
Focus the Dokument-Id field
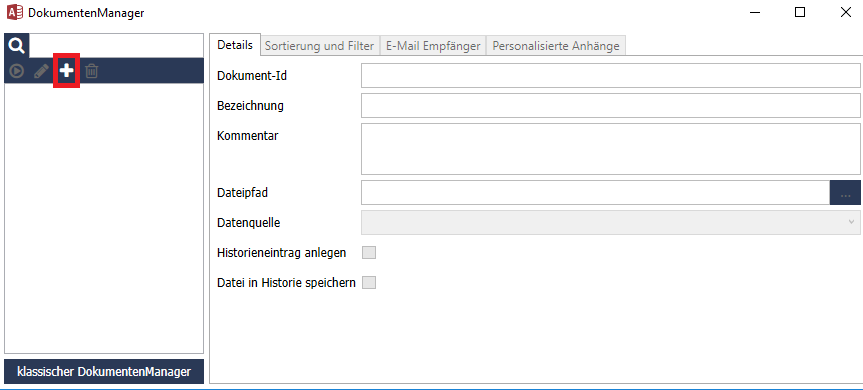610,75
